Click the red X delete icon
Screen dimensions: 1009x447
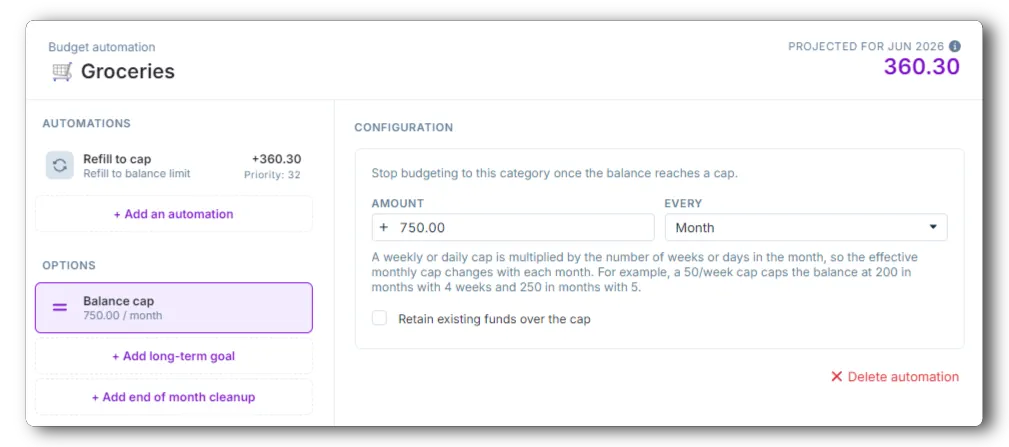[836, 377]
